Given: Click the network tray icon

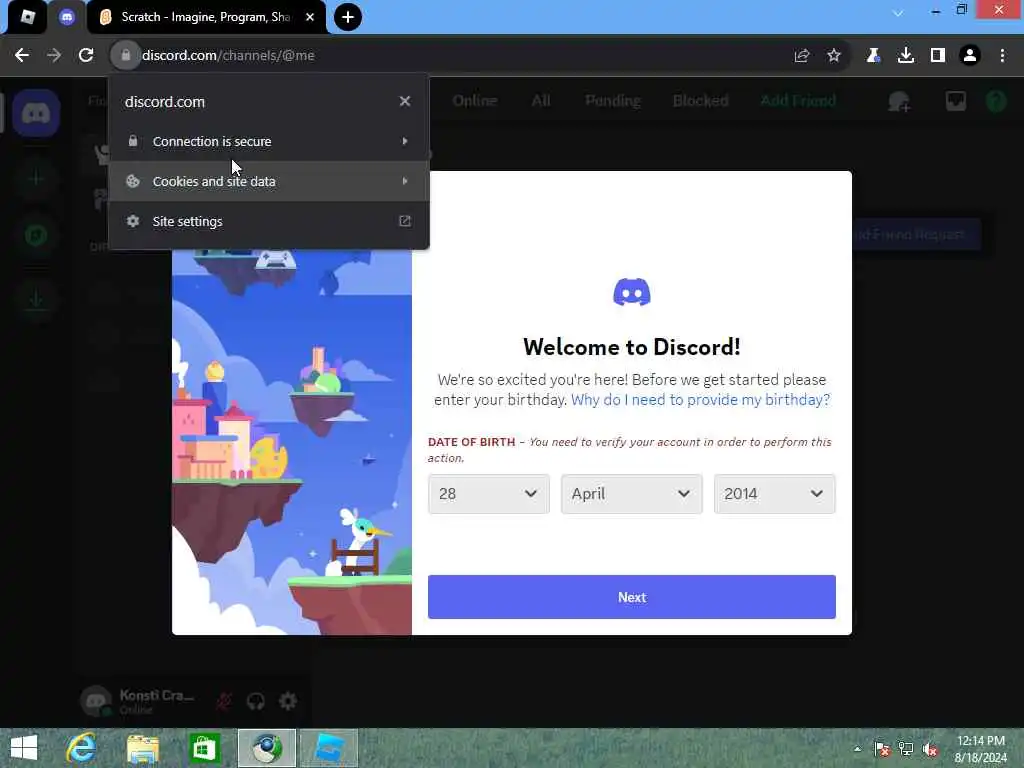Looking at the screenshot, I should point(906,748).
